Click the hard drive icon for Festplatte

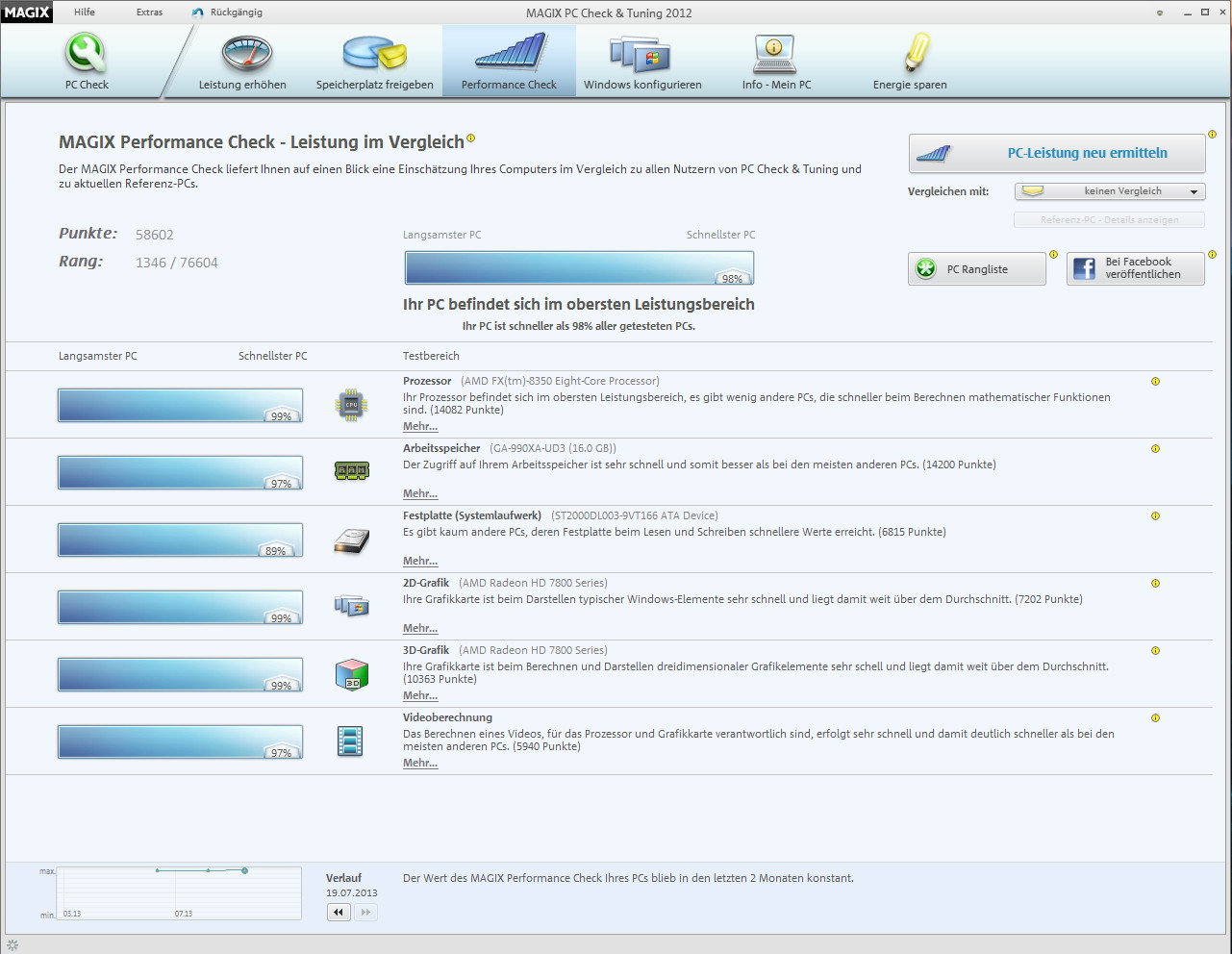pyautogui.click(x=351, y=540)
